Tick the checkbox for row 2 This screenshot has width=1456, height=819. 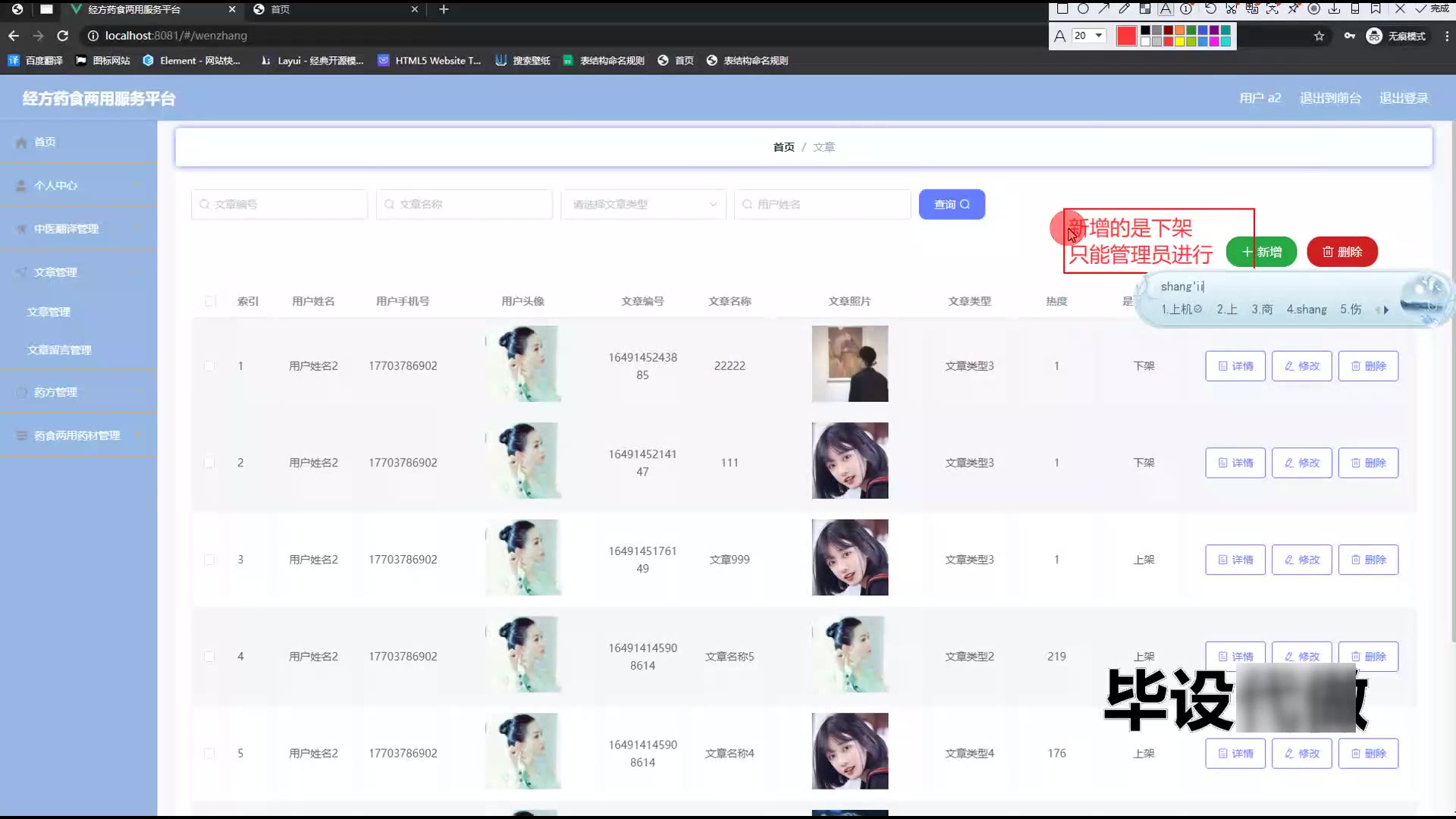[x=209, y=463]
